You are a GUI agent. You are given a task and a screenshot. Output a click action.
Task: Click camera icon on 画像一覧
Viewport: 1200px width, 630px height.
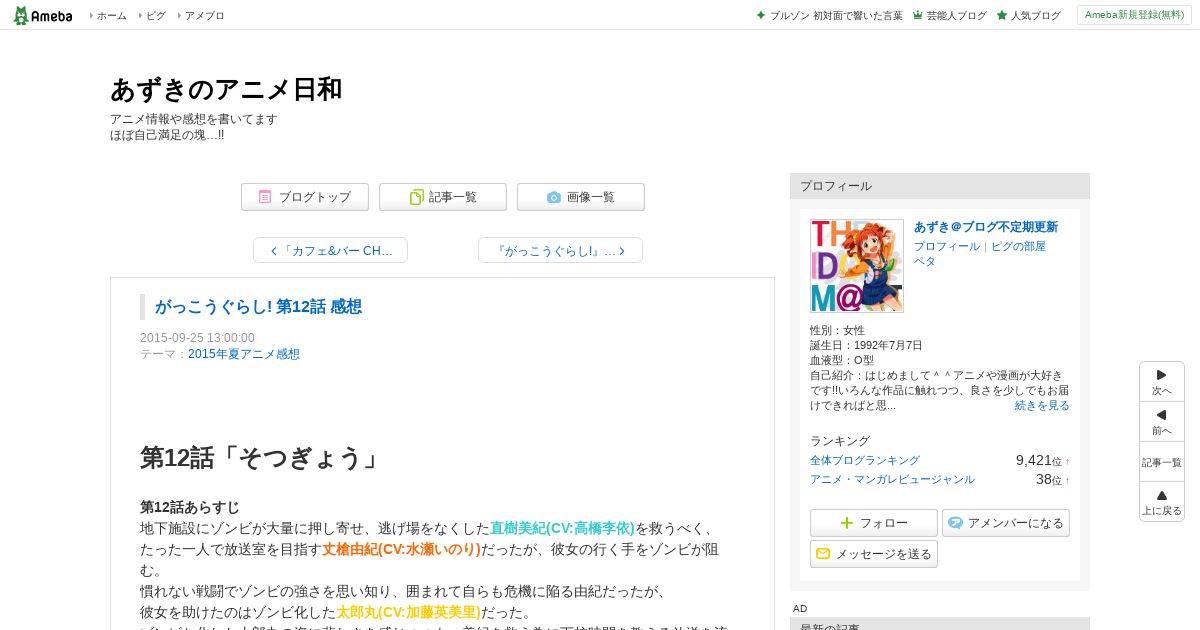554,197
